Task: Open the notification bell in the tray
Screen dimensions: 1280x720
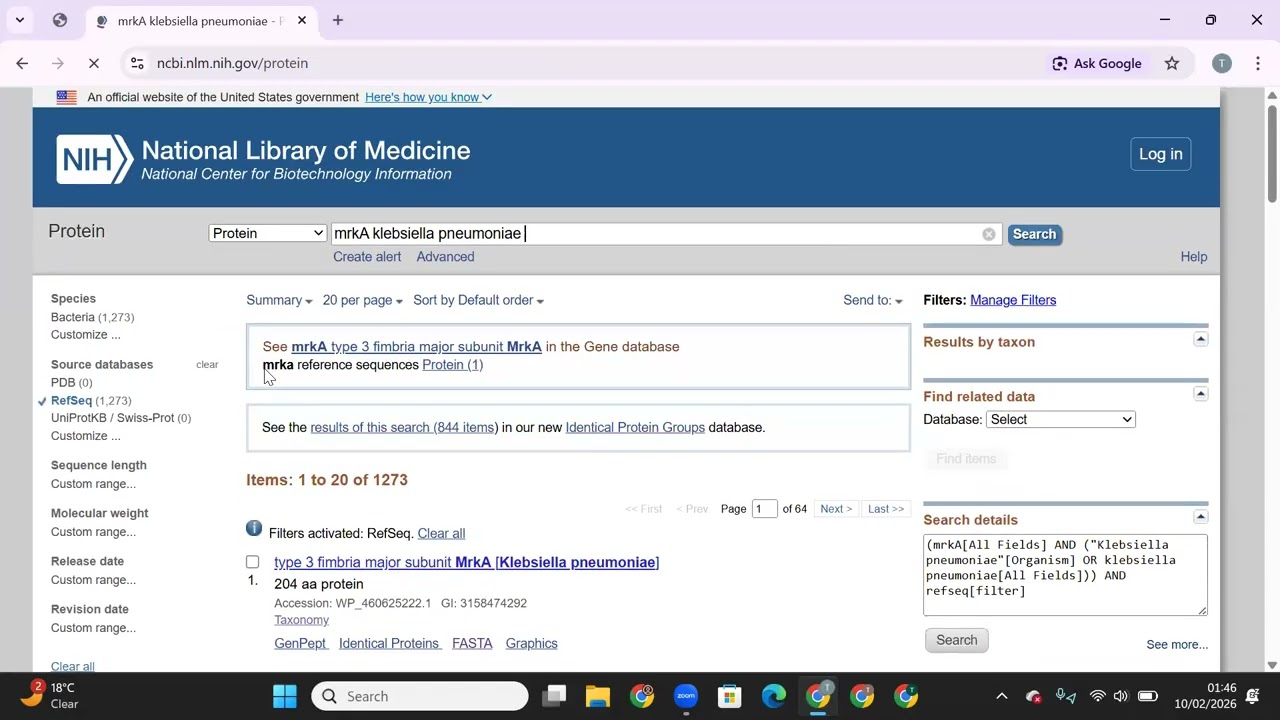Action: click(1253, 696)
